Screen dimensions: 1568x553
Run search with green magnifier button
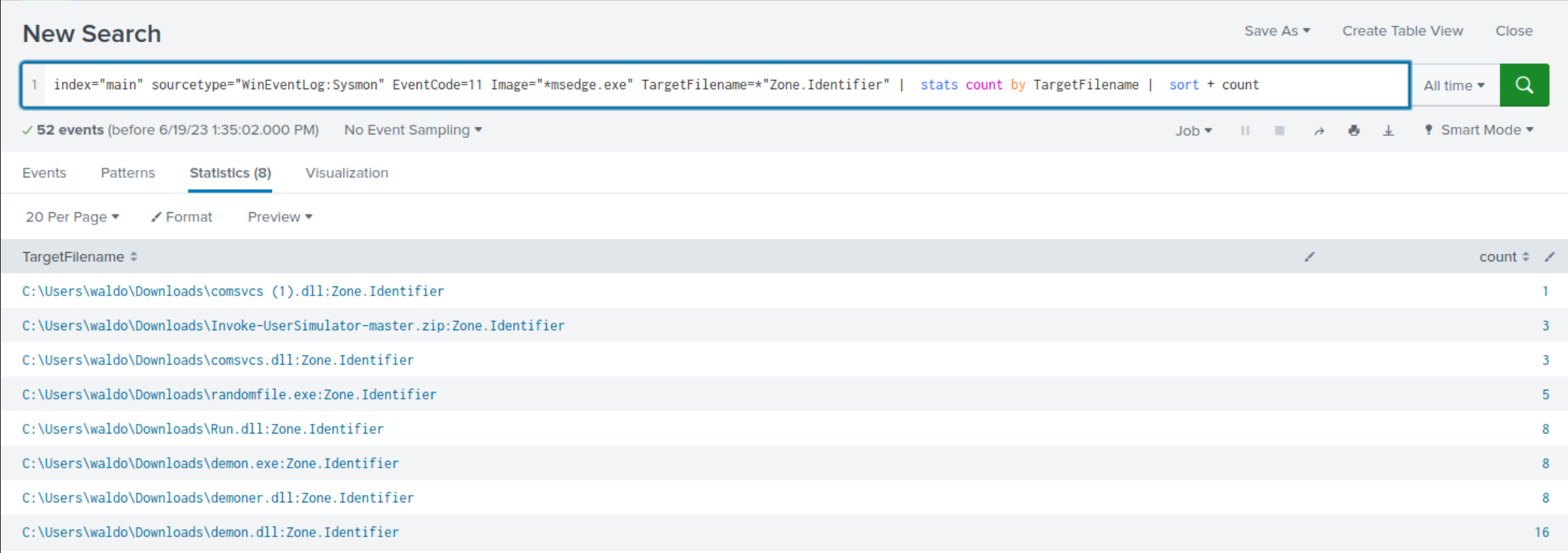(1524, 85)
